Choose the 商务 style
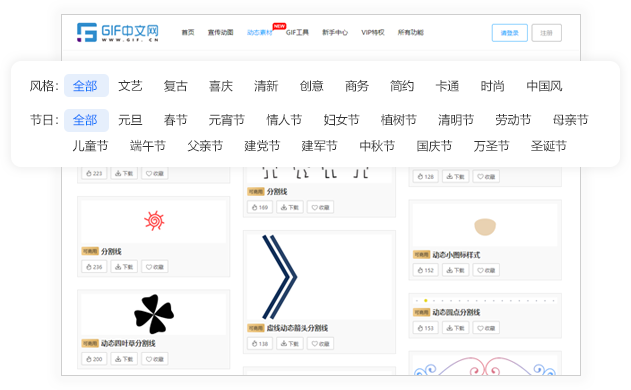The height and width of the screenshot is (390, 631). point(357,86)
